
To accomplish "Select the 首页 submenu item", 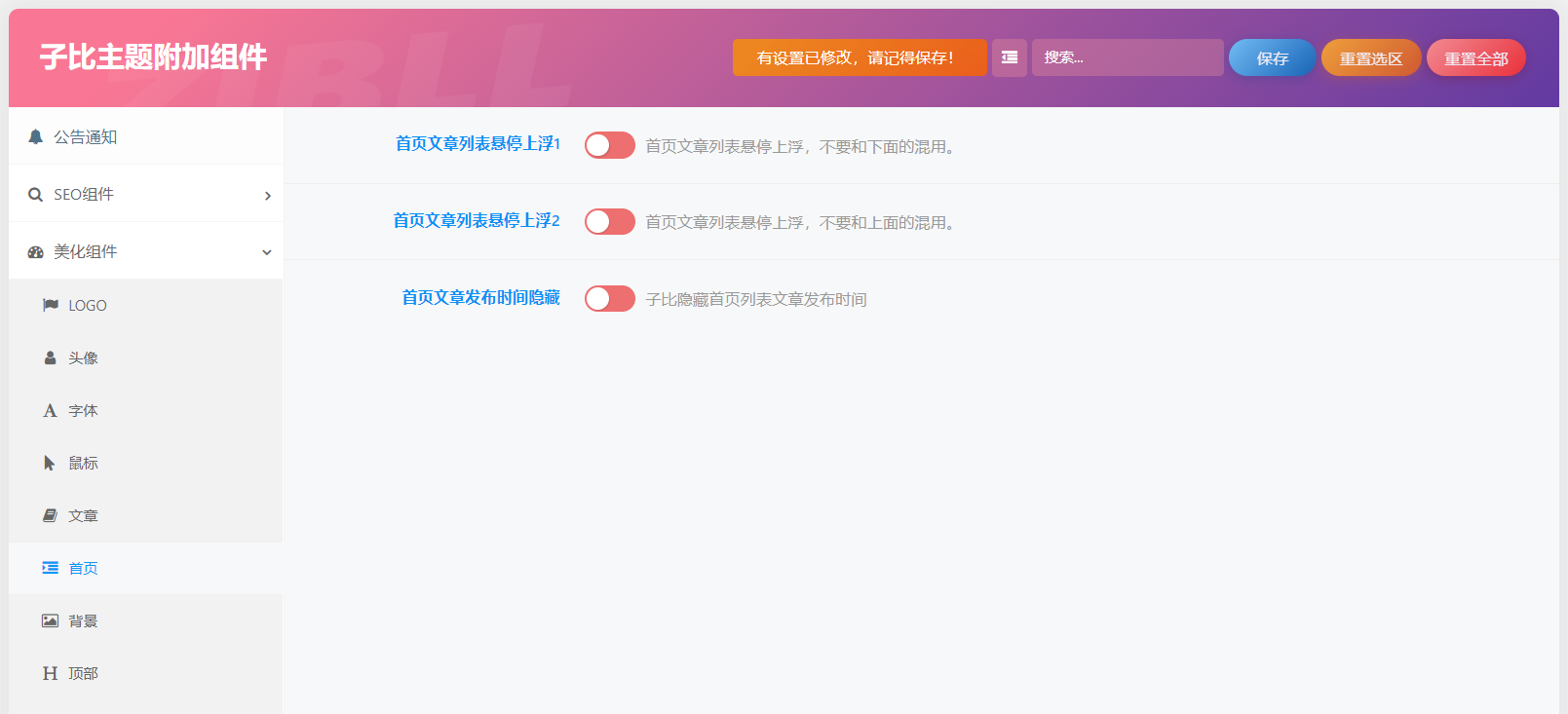I will 146,568.
